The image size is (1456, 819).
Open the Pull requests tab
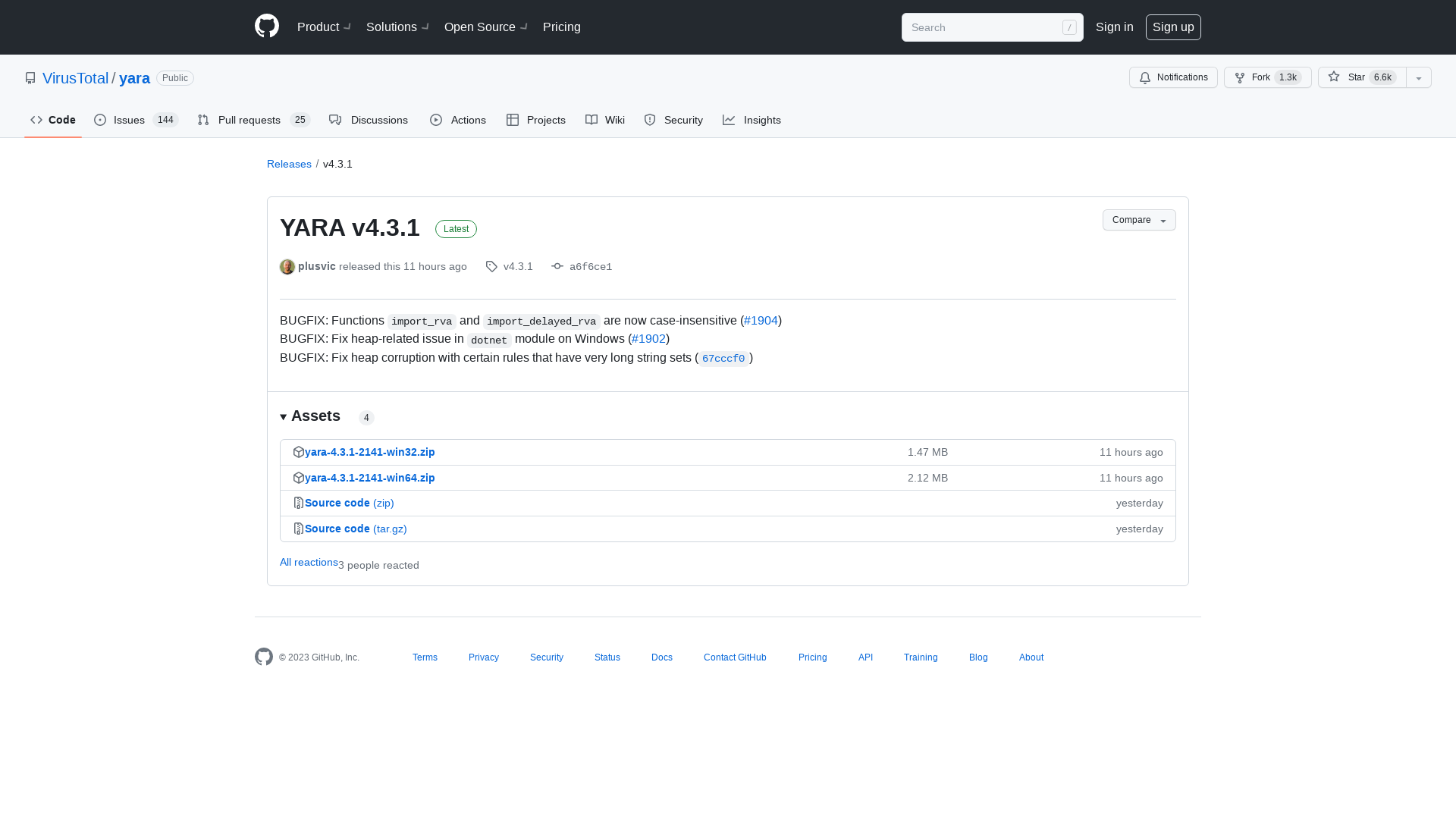pos(254,120)
